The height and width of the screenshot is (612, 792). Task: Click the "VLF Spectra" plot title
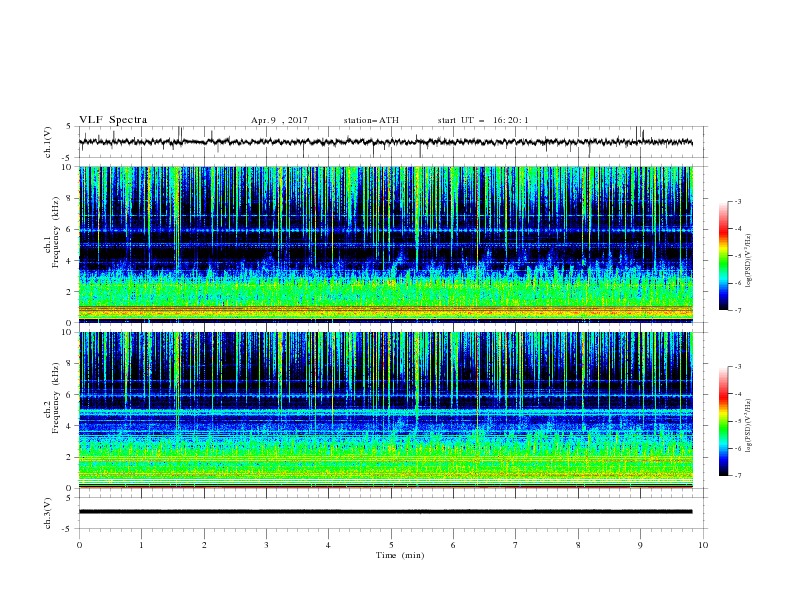point(113,120)
